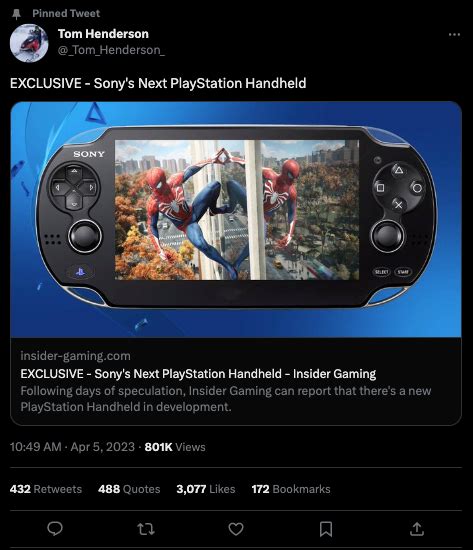View the 432 Retweets list
Viewport: 473px width, 550px height.
[x=46, y=489]
